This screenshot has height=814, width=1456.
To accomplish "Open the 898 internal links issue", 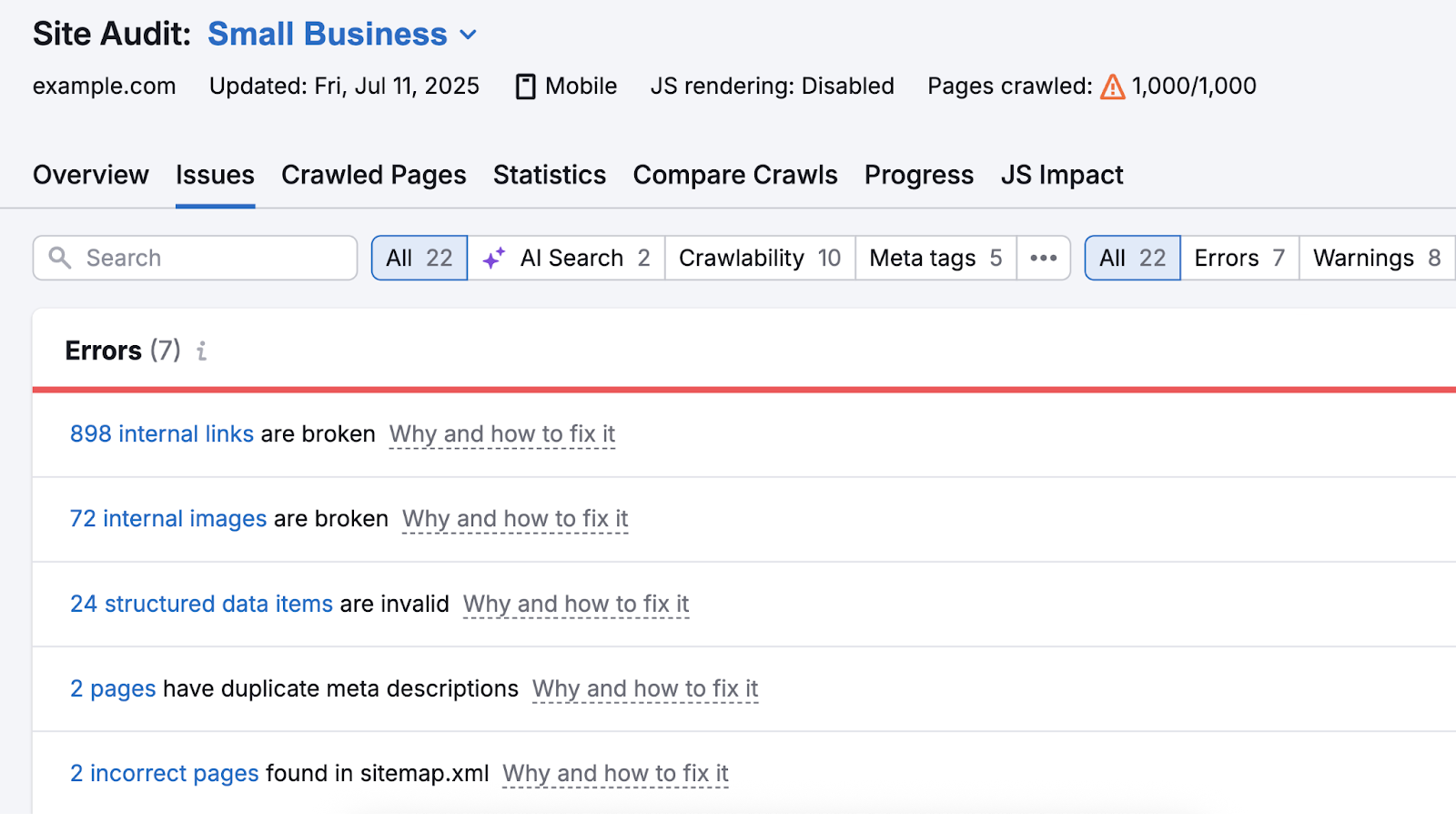I will tap(161, 433).
